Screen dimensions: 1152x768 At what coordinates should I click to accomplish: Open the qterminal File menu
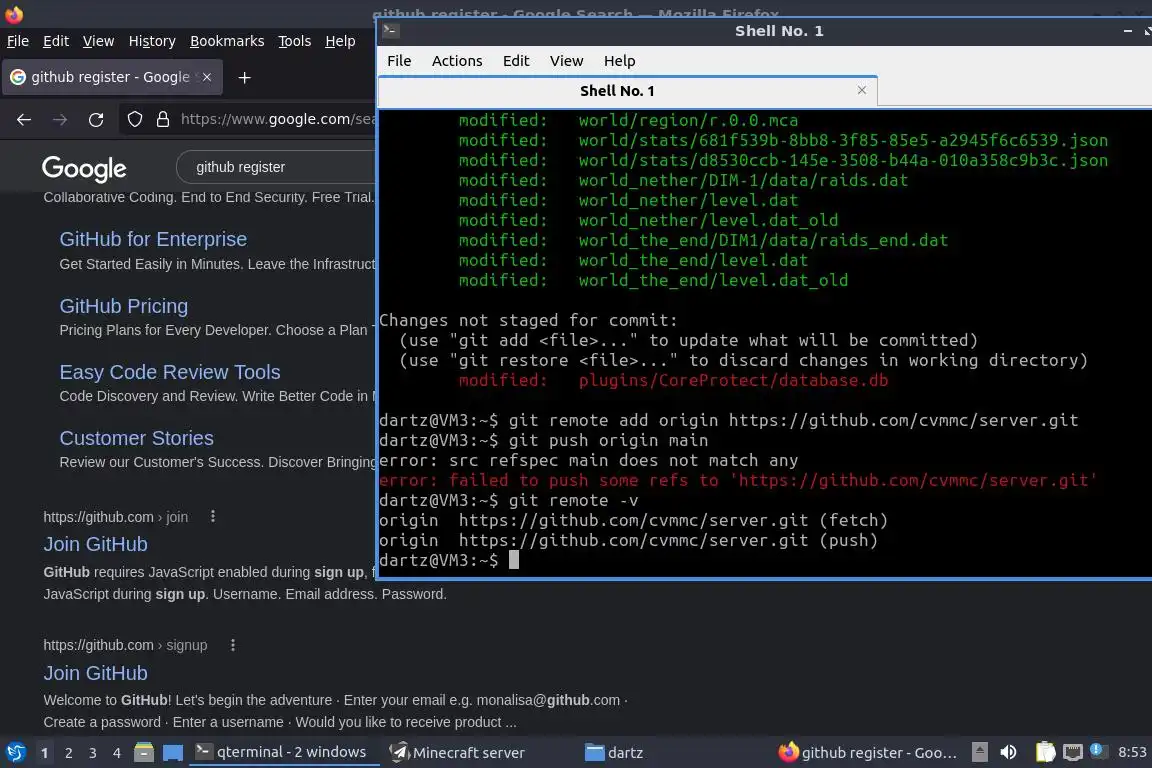pos(399,61)
